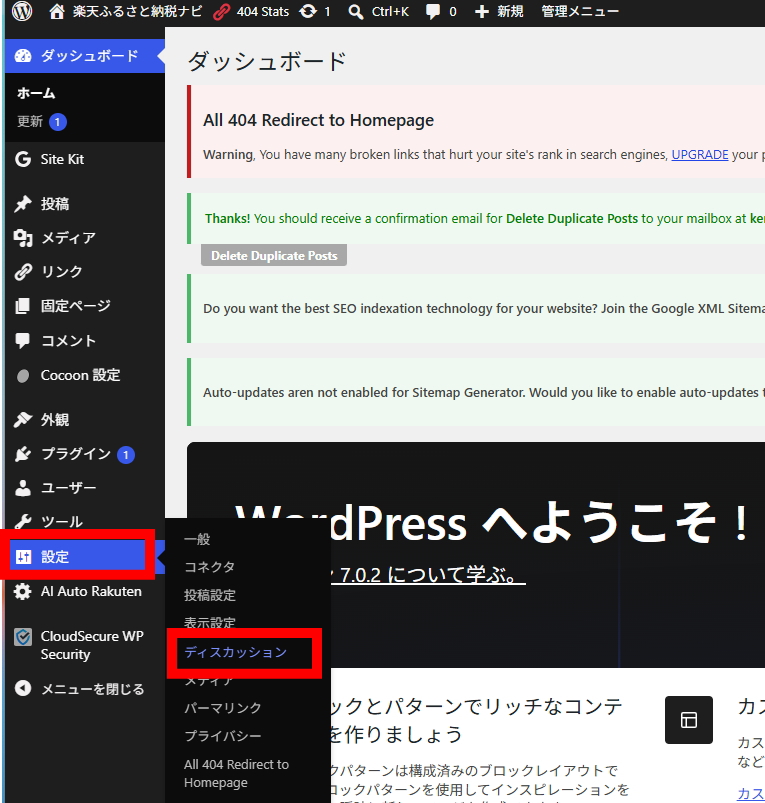The height and width of the screenshot is (803, 765).
Task: Click the sidebar Comments bubble icon
Action: pos(23,341)
